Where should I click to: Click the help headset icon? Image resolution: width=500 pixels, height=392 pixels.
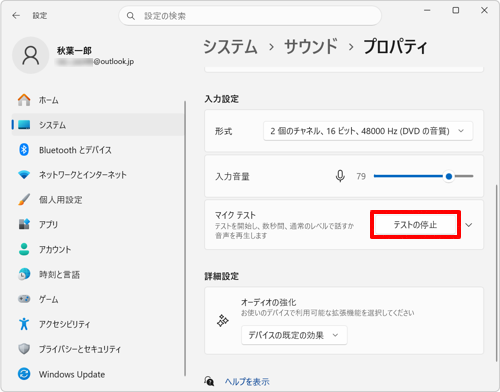click(x=209, y=381)
